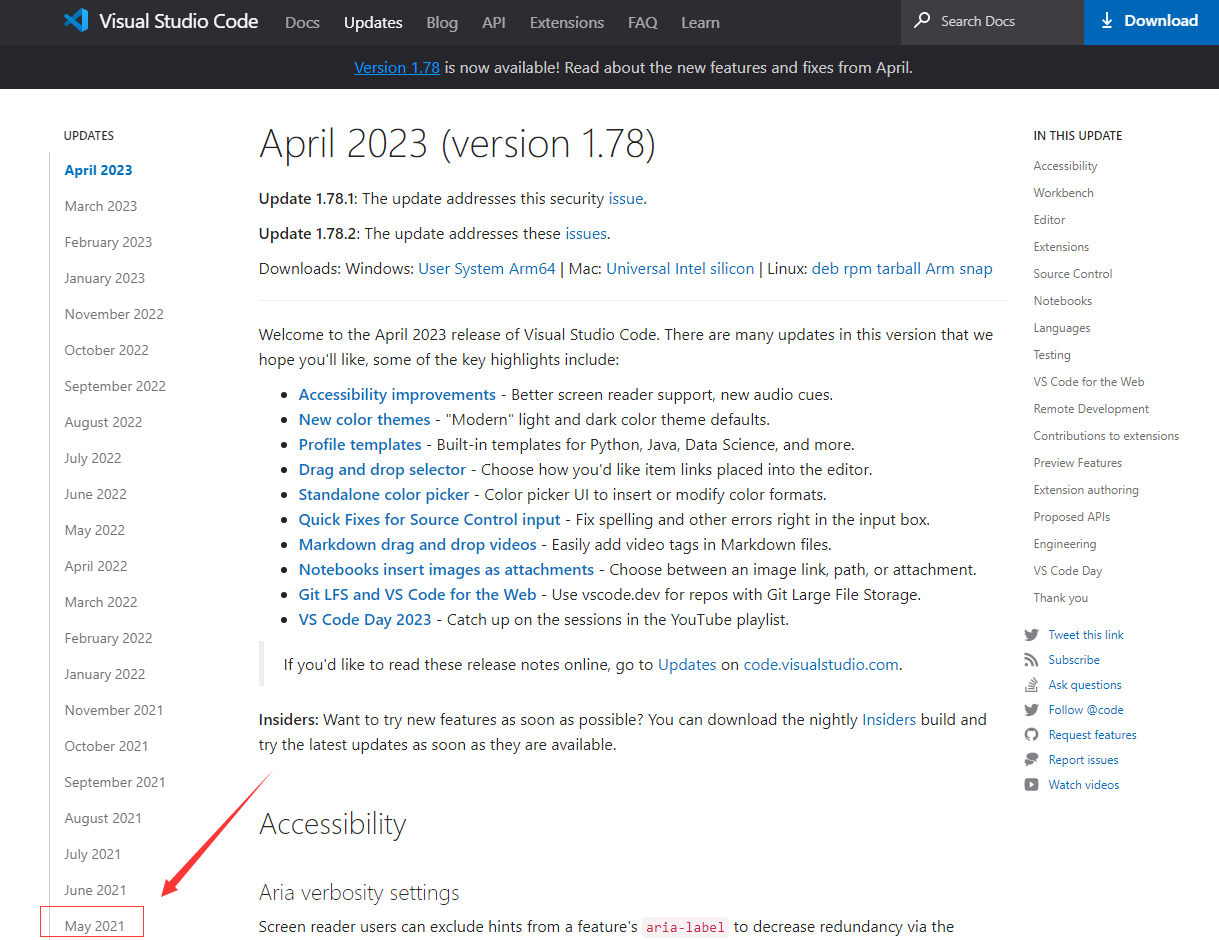Open the Insiders build download link
This screenshot has height=940, width=1219.
pyautogui.click(x=889, y=719)
